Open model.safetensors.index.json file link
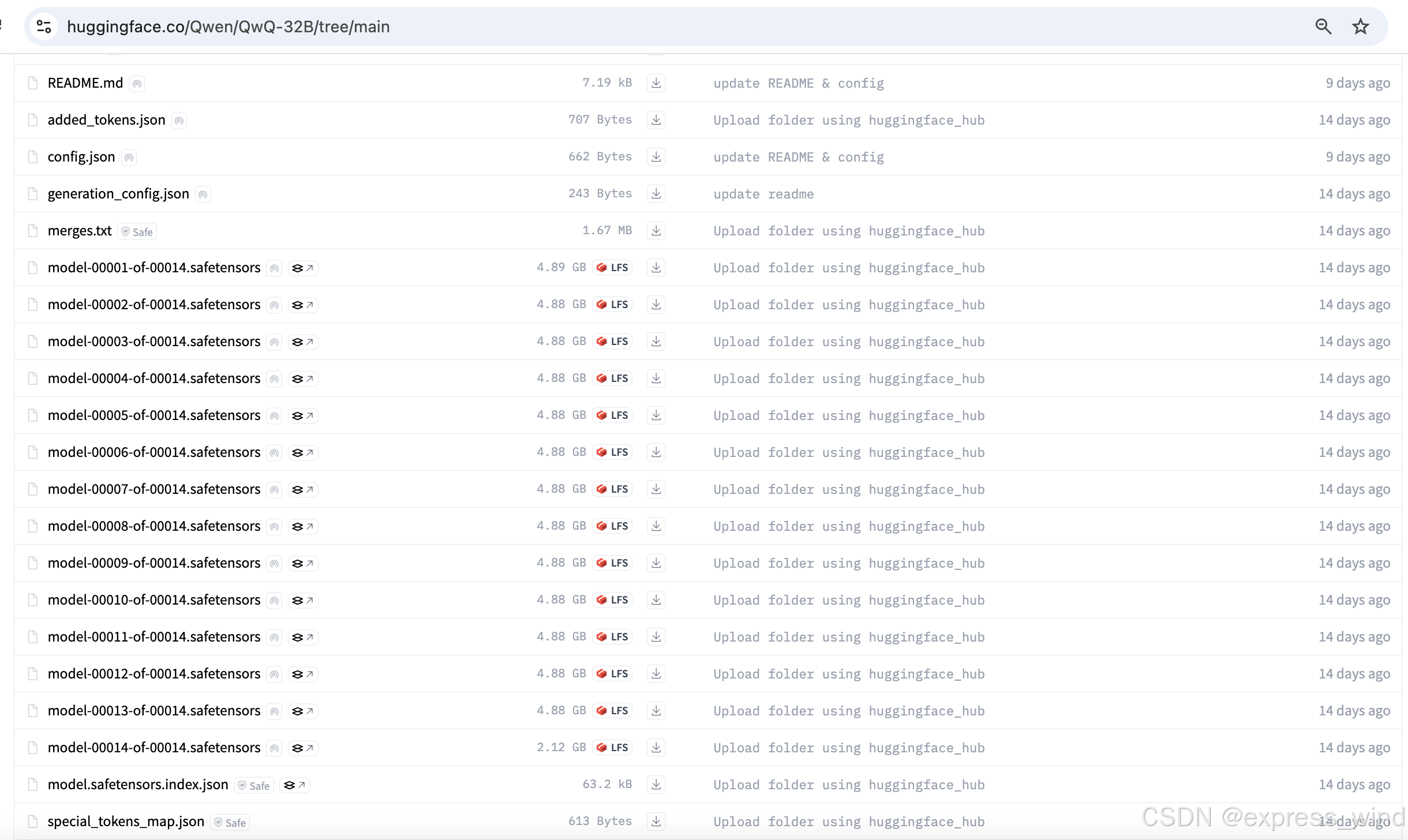The width and height of the screenshot is (1408, 840). pyautogui.click(x=138, y=785)
